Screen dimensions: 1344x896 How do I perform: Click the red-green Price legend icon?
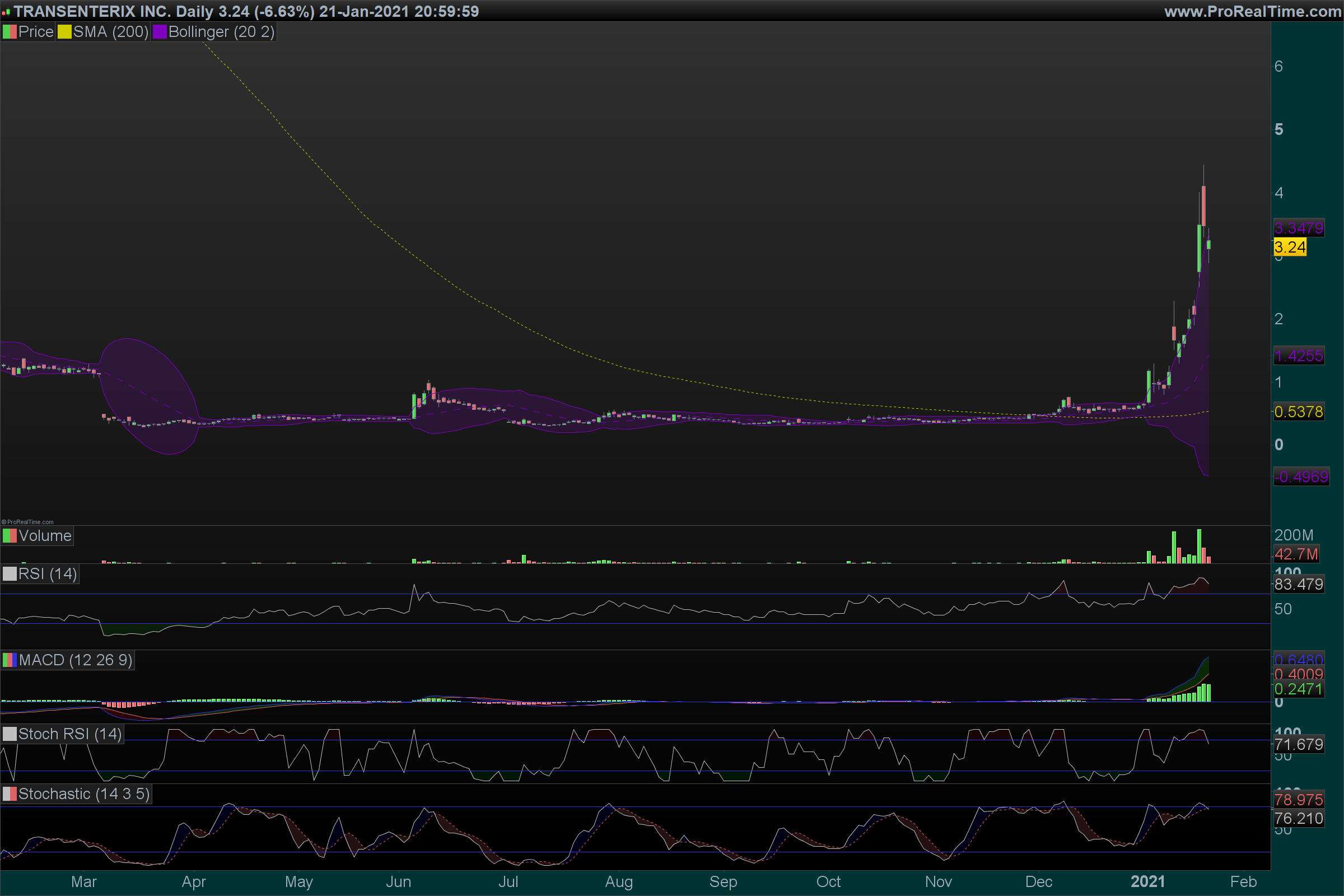(x=10, y=32)
